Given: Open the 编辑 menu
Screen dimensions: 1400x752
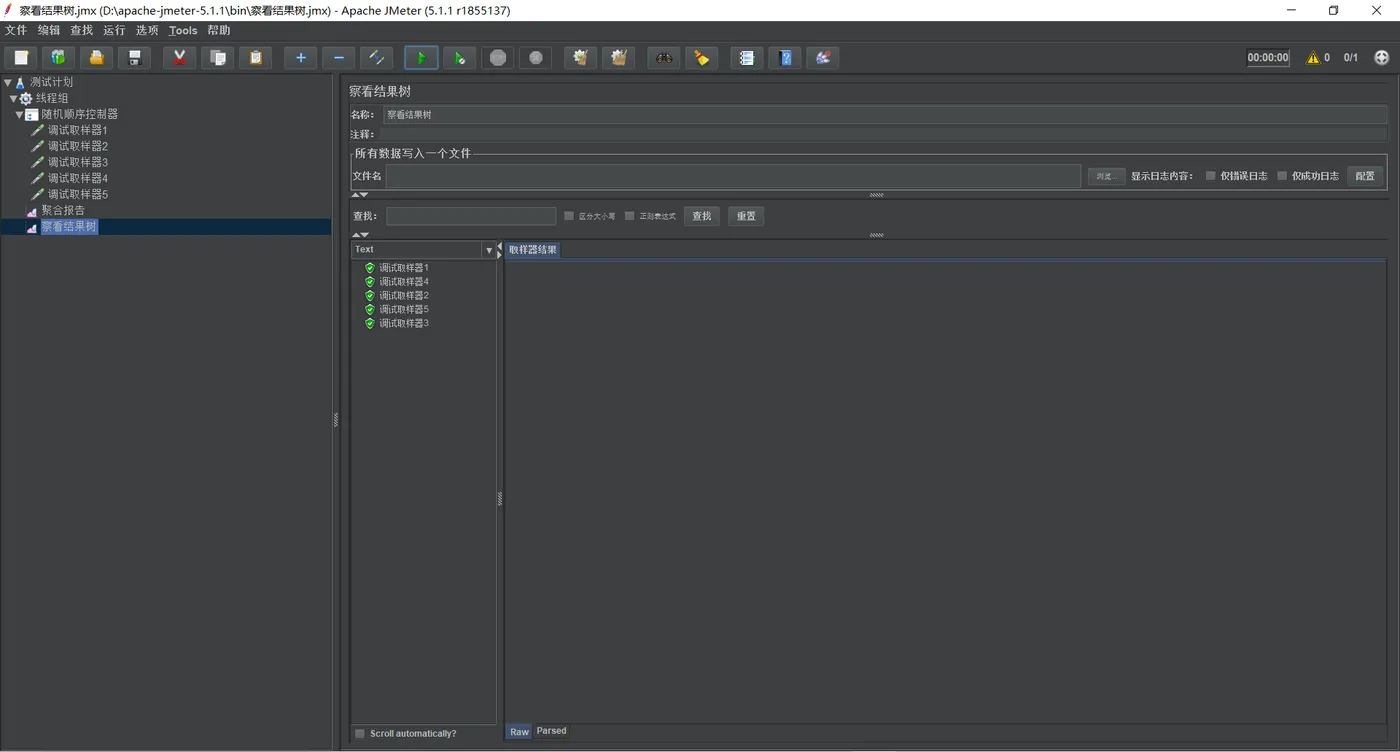Looking at the screenshot, I should [49, 31].
